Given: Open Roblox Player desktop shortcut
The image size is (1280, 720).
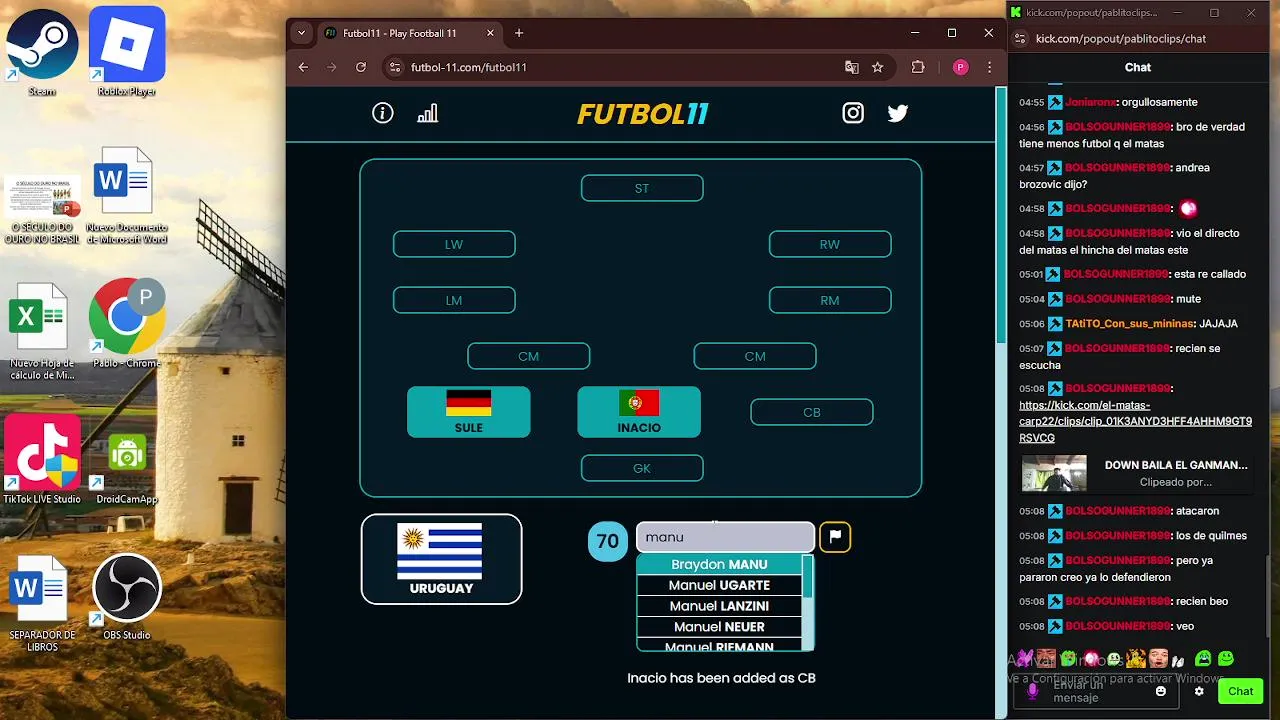Looking at the screenshot, I should point(127,53).
